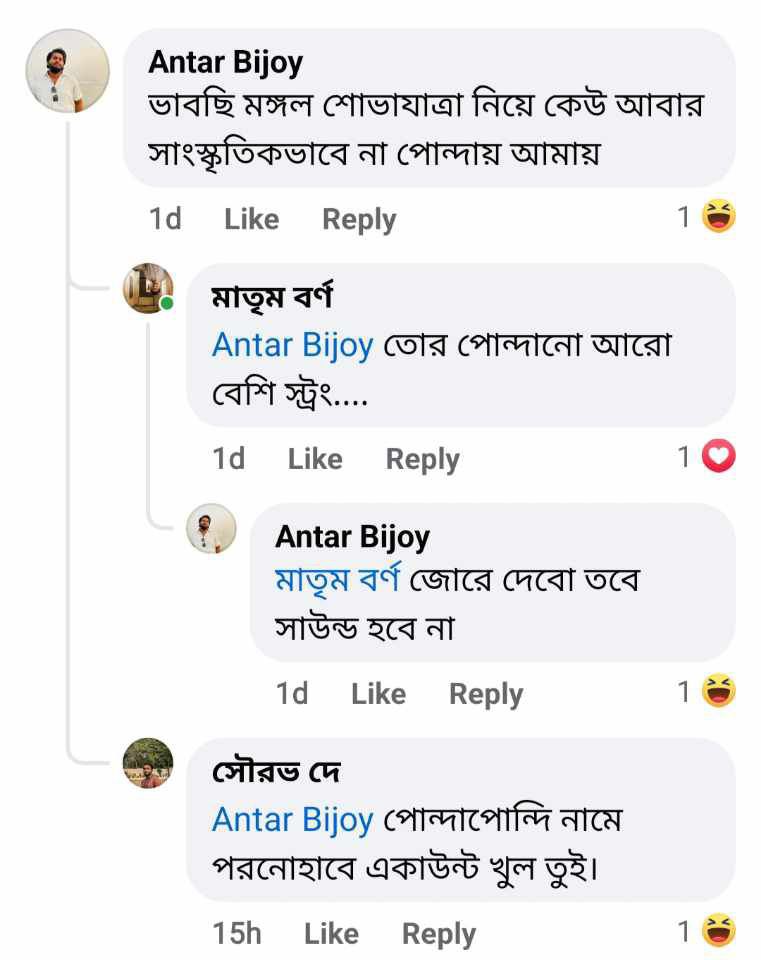Open মাতৃম বর্ণ mention in Antar Bijoy's reply
The width and height of the screenshot is (761, 960).
(x=337, y=580)
